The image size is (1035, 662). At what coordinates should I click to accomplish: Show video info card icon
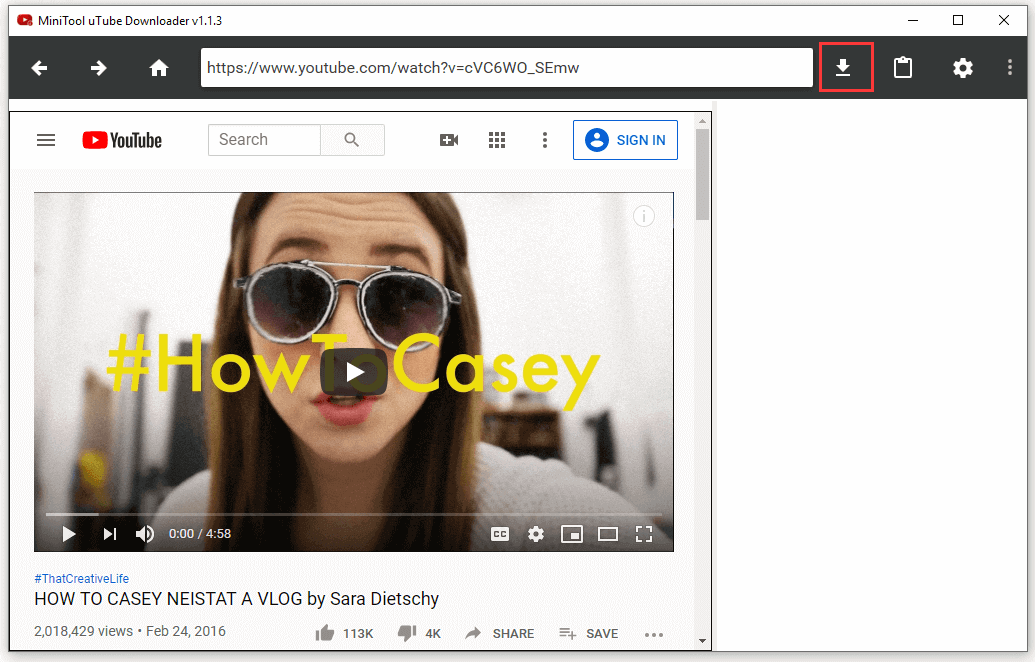[x=644, y=216]
